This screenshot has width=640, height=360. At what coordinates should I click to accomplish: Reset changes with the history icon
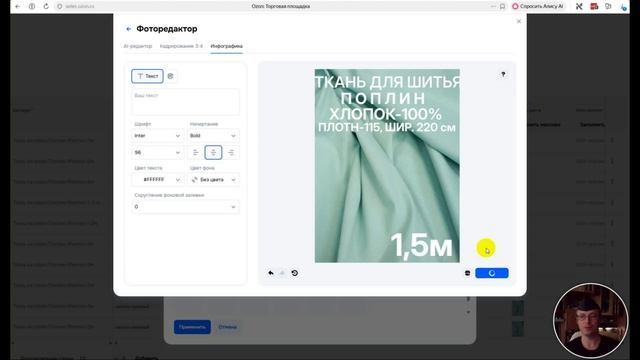tap(295, 273)
